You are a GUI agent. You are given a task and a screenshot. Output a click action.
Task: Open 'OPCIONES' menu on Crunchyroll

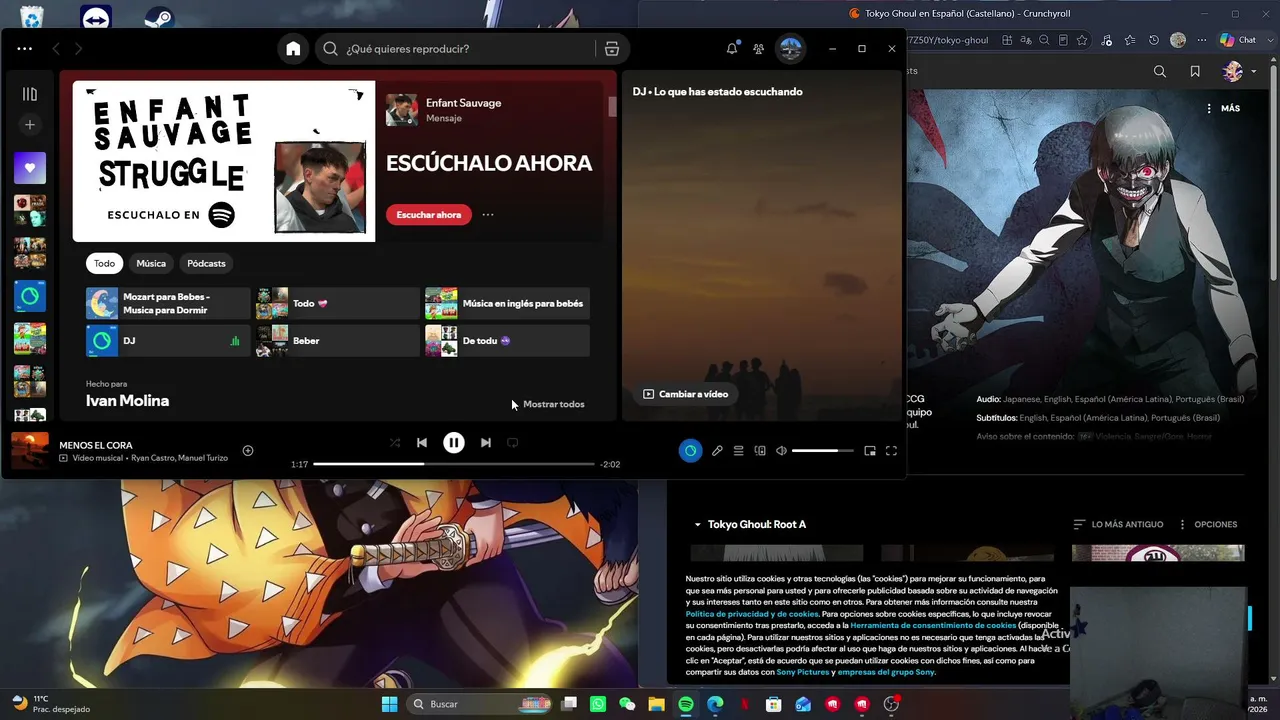pos(1208,524)
